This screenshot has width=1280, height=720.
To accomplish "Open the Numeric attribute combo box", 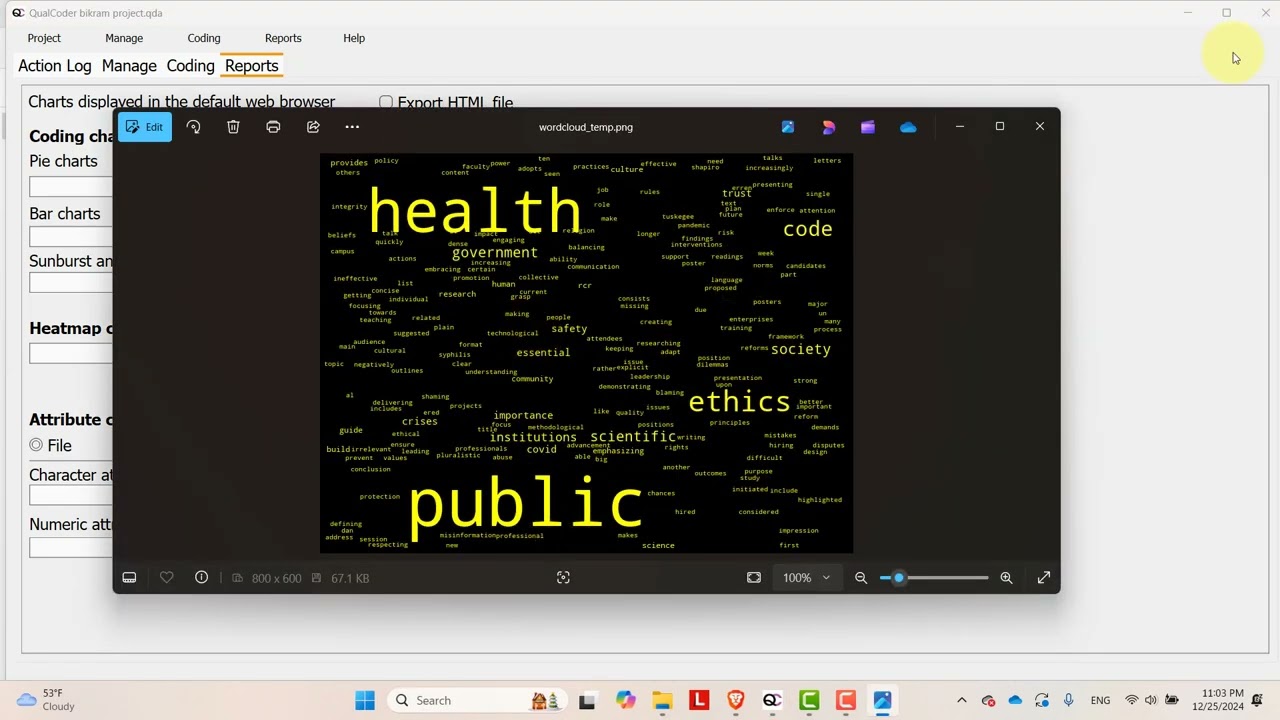I will pyautogui.click(x=71, y=547).
